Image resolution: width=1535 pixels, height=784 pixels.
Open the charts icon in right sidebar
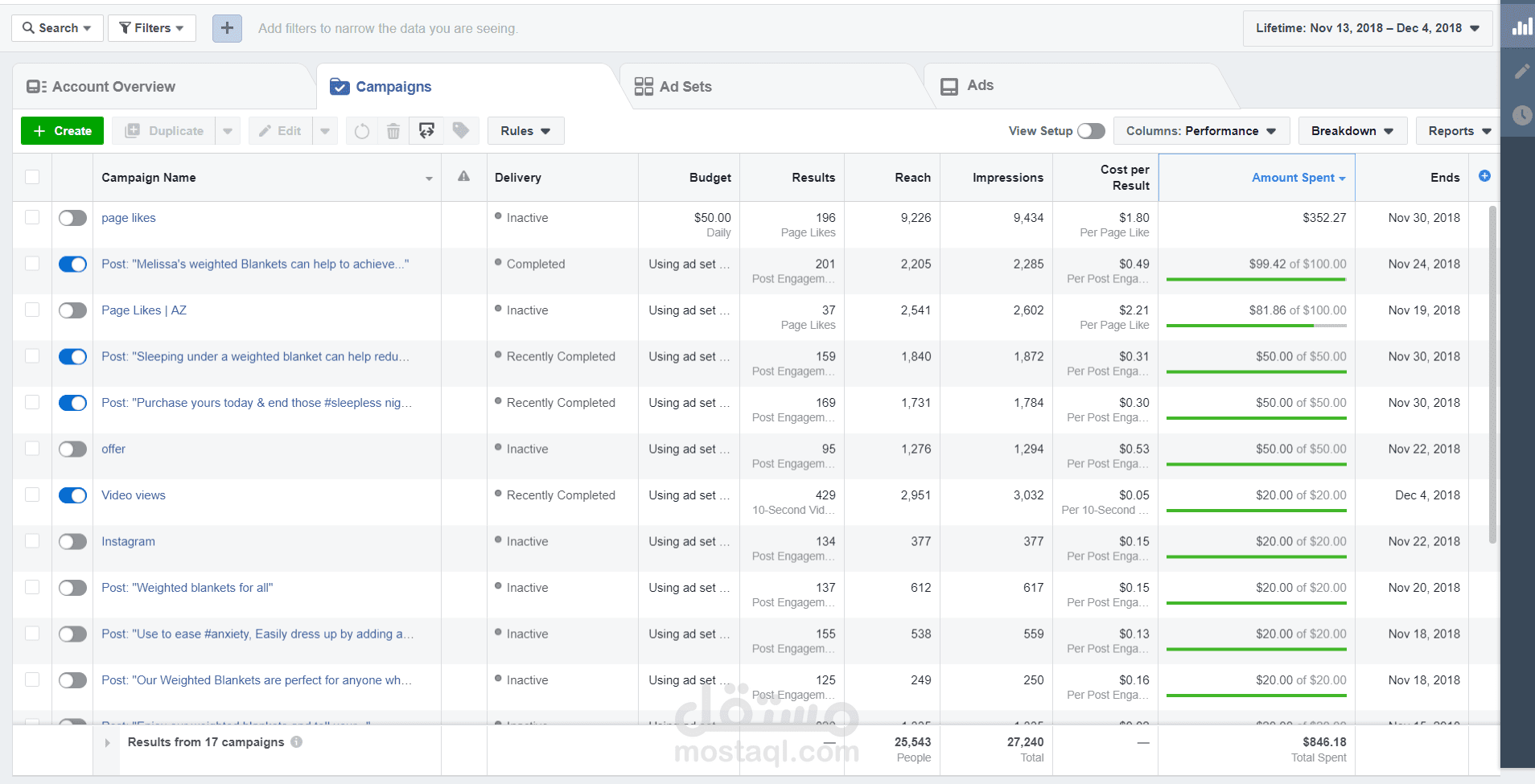[1521, 27]
